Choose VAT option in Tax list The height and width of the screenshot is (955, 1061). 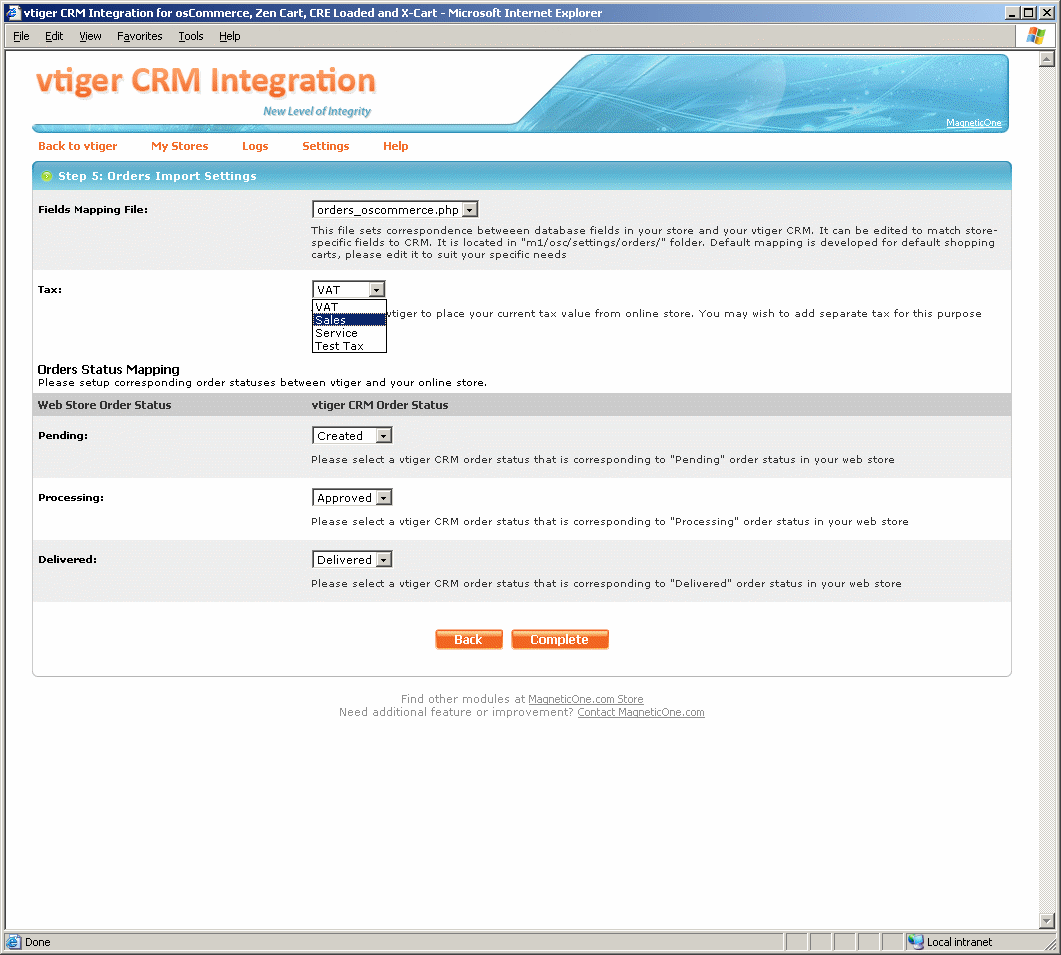coord(349,307)
